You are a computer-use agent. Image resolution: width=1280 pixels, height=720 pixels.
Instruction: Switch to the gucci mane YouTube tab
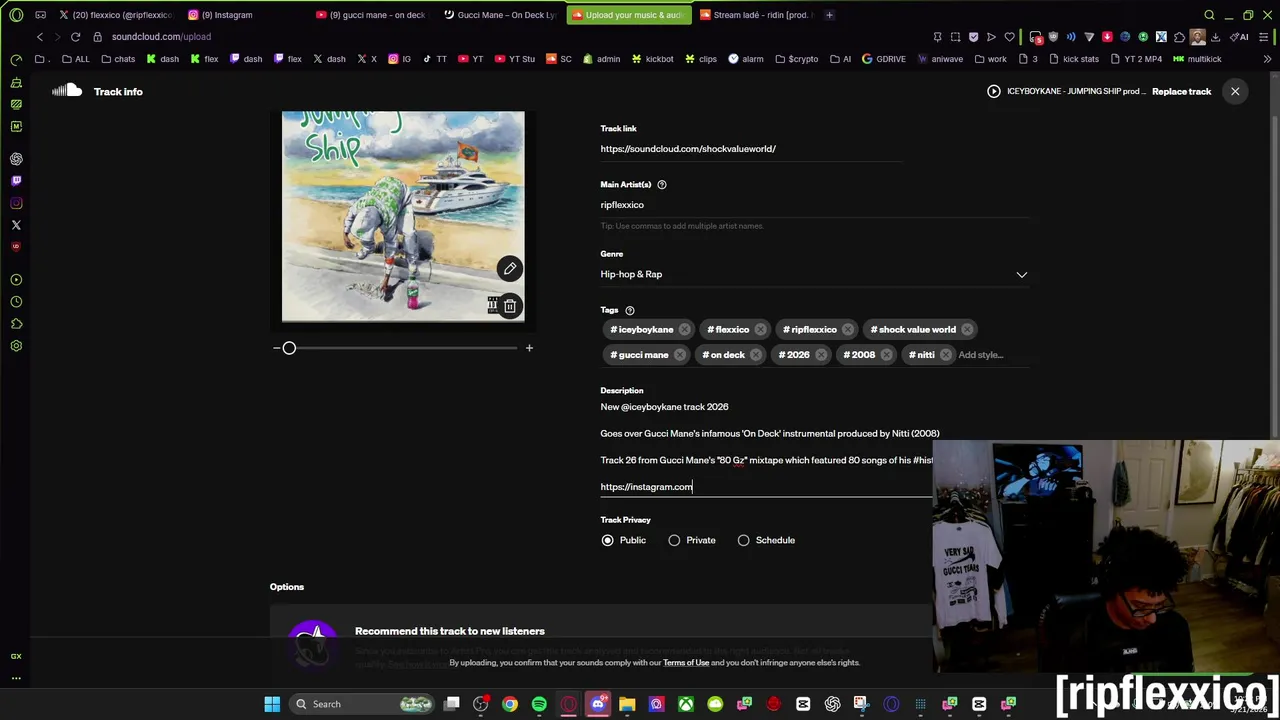pyautogui.click(x=371, y=15)
